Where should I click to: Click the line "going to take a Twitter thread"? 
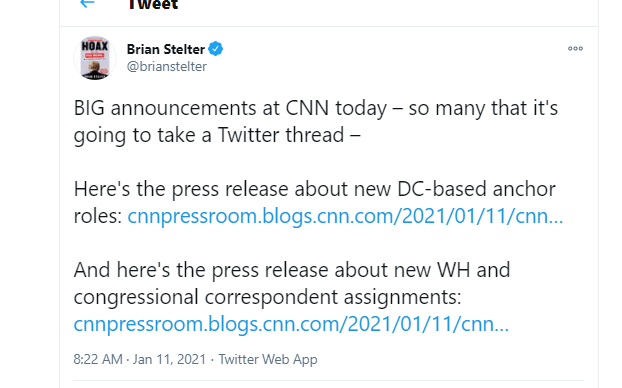click(217, 135)
